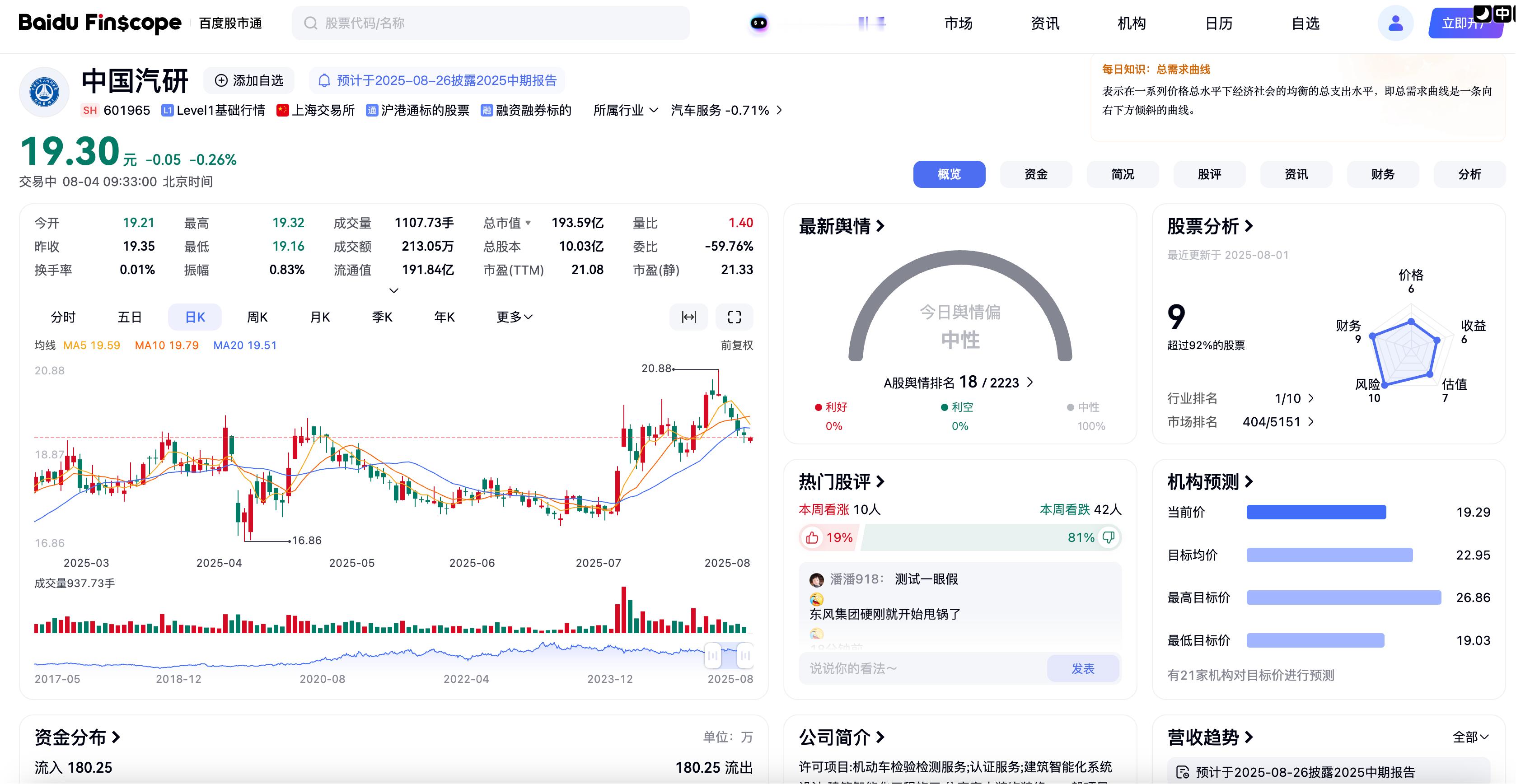
Task: Click the 上海交易所 flag tag
Action: [x=315, y=111]
